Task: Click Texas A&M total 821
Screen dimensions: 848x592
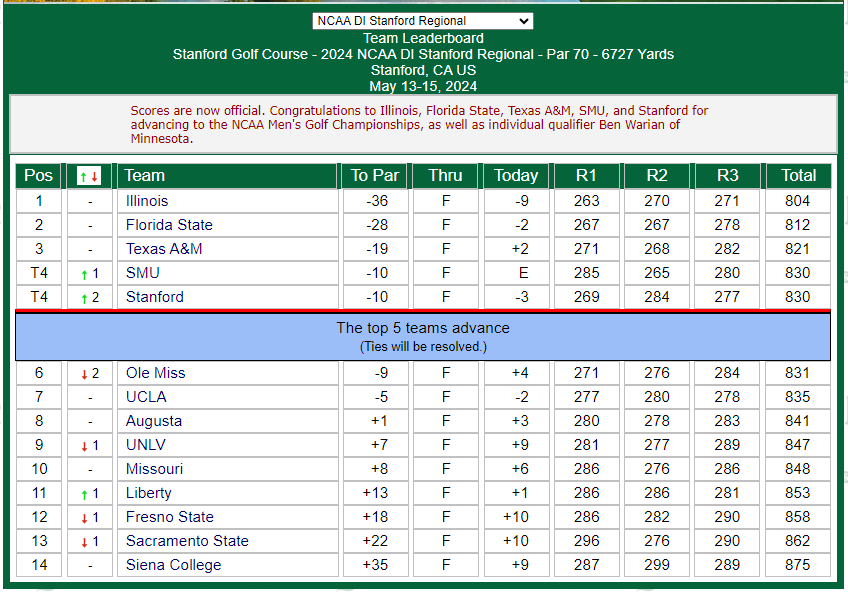Action: 798,249
